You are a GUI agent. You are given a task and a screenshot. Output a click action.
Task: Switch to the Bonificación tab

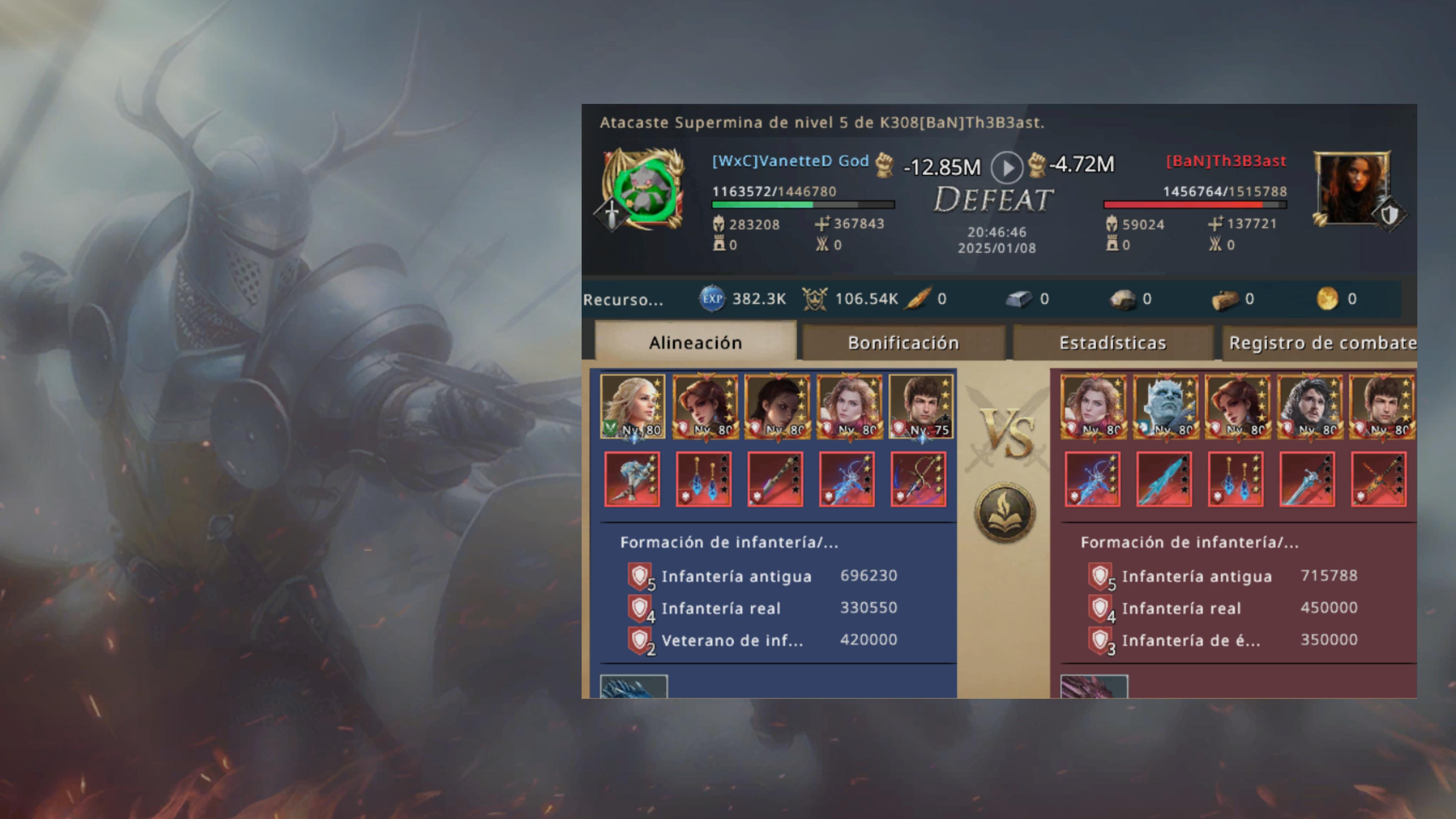(x=903, y=342)
